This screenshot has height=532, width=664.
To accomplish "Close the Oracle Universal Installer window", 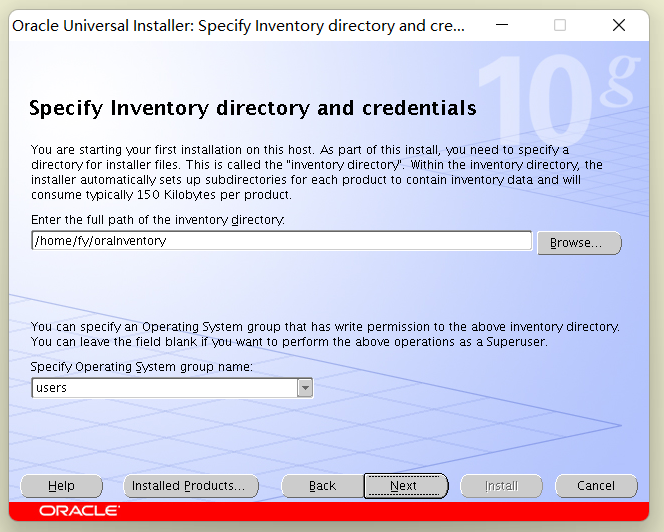I will click(x=619, y=25).
